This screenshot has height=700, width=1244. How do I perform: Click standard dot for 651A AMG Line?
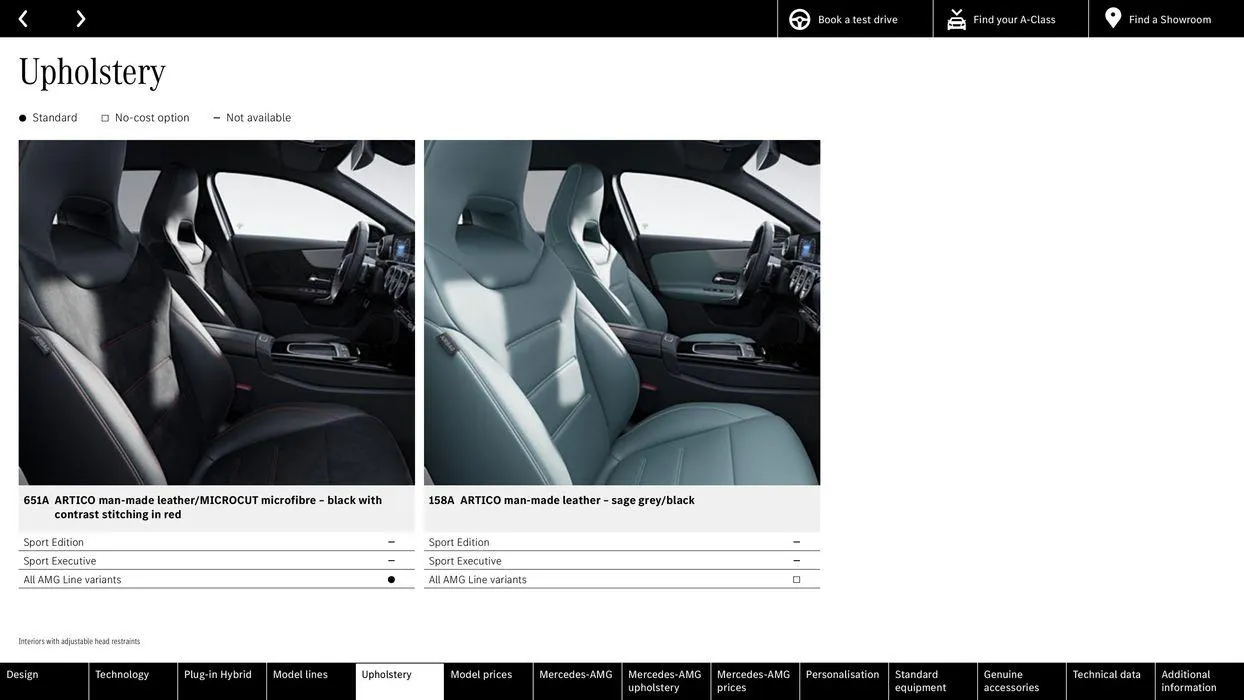391,580
